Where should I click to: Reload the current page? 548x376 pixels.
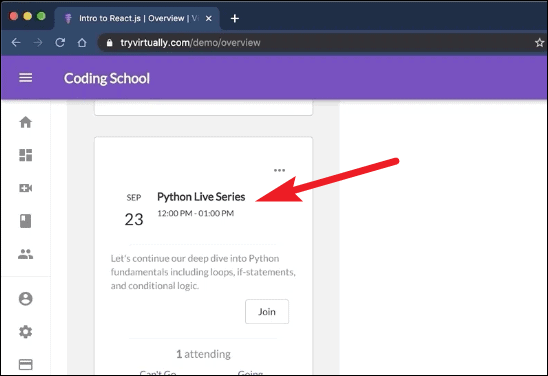tap(60, 43)
